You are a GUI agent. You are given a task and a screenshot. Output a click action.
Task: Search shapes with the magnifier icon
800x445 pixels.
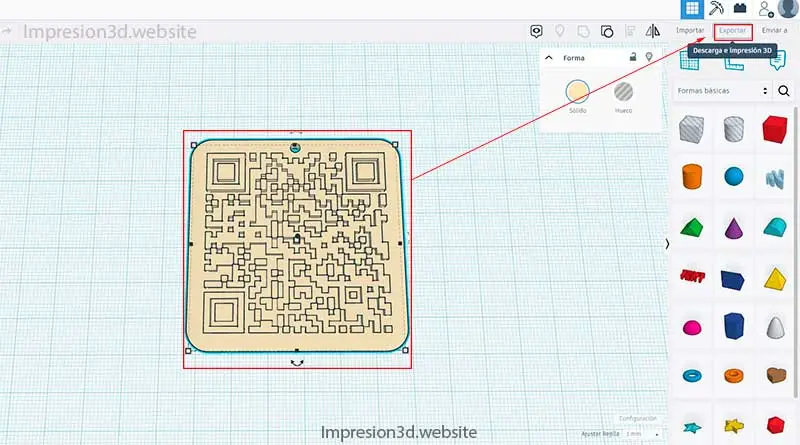[784, 91]
